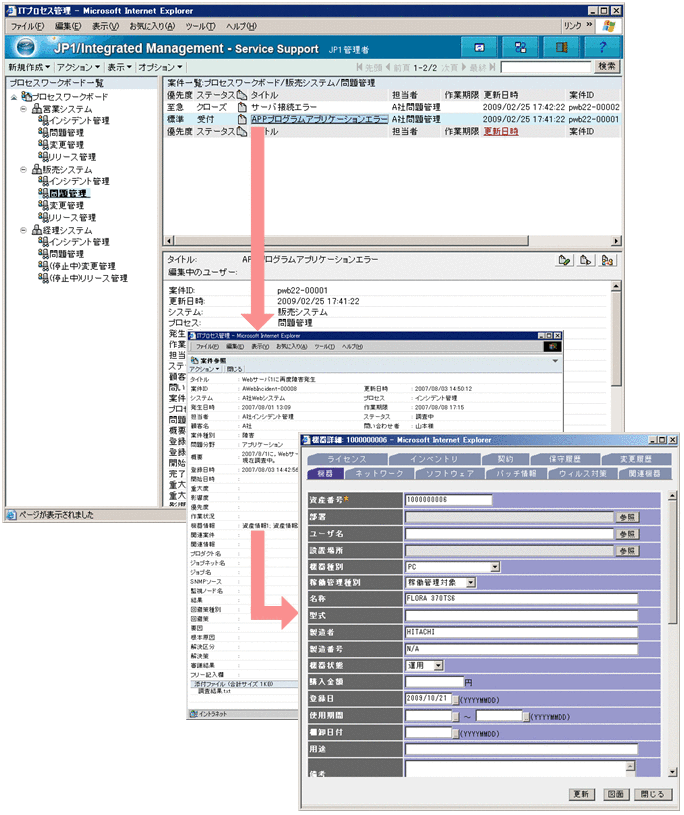
Task: Click 閉じる at the bottom of device detail window
Action: point(652,794)
